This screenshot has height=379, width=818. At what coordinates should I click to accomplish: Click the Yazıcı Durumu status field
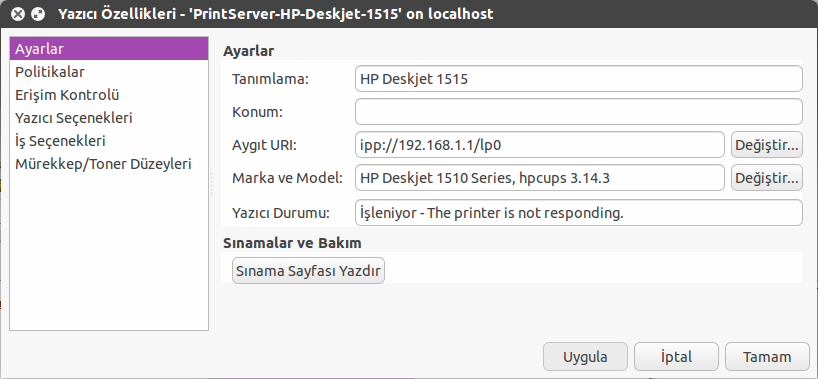579,212
